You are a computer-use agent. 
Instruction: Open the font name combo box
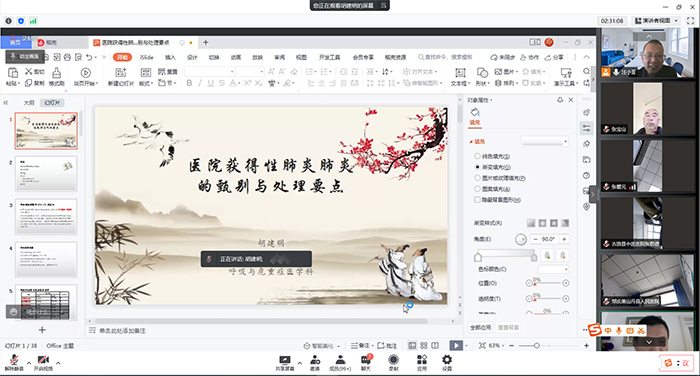pyautogui.click(x=209, y=71)
